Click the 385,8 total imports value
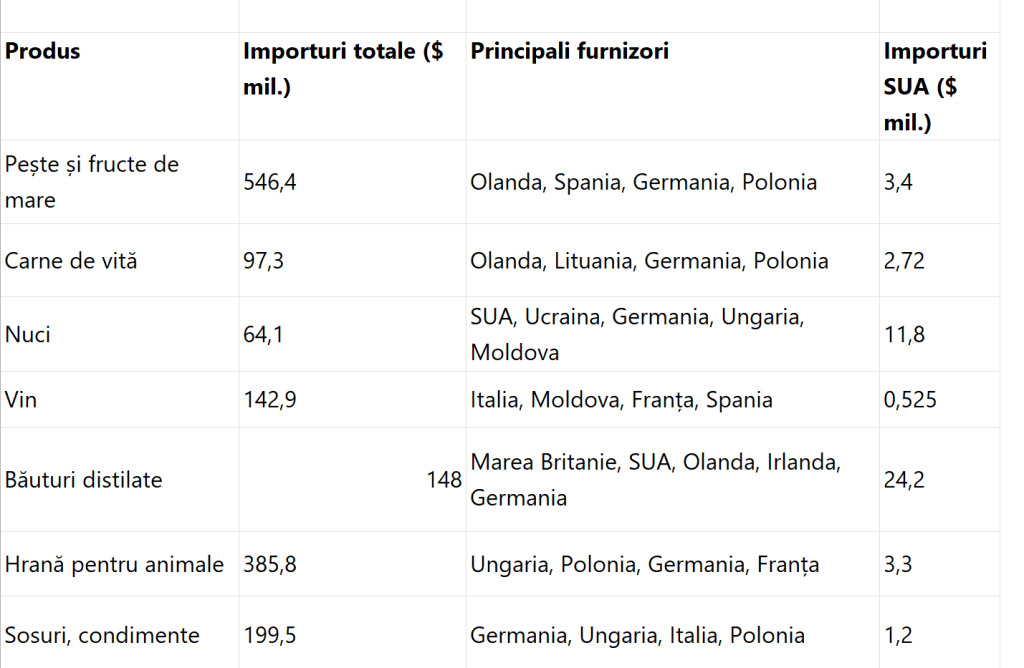This screenshot has height=668, width=1024. tap(270, 565)
